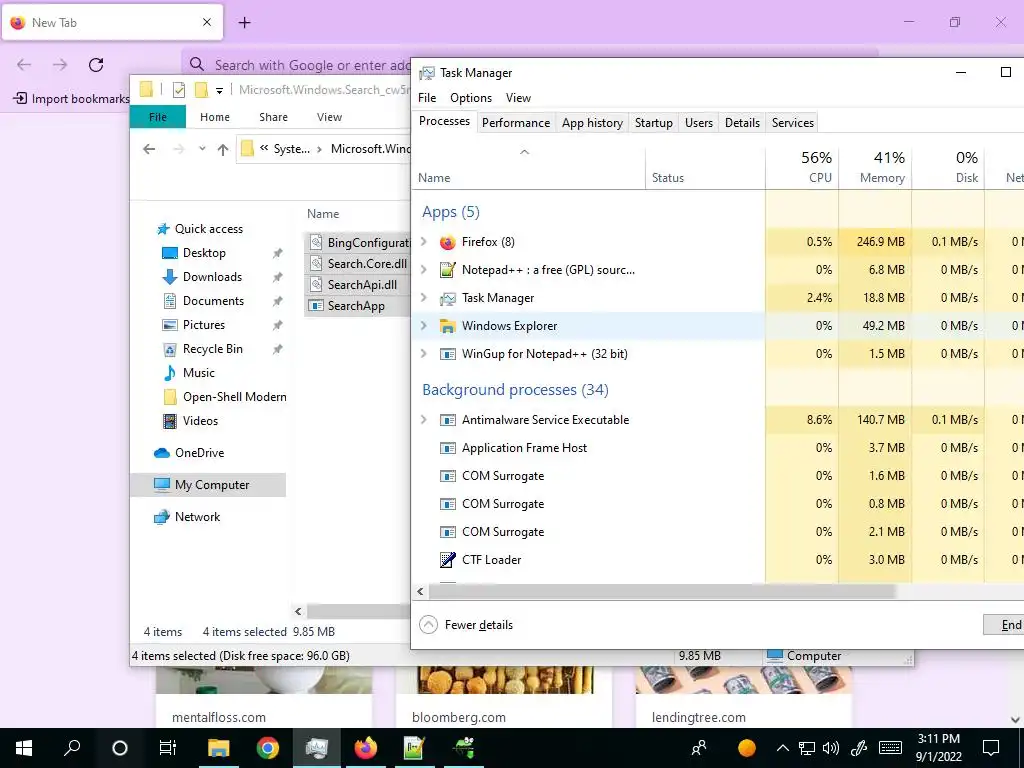1024x768 pixels.
Task: Open Desktop in Quick access
Action: click(204, 253)
